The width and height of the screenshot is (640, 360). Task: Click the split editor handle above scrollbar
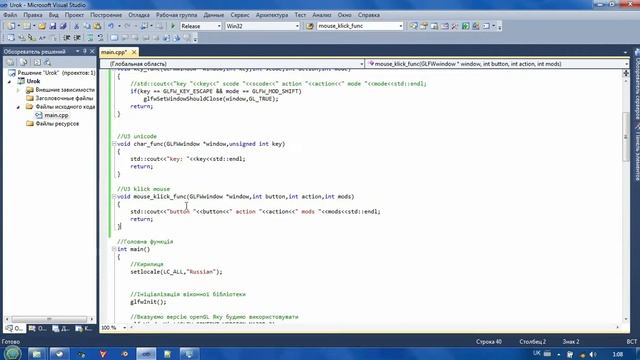click(626, 73)
